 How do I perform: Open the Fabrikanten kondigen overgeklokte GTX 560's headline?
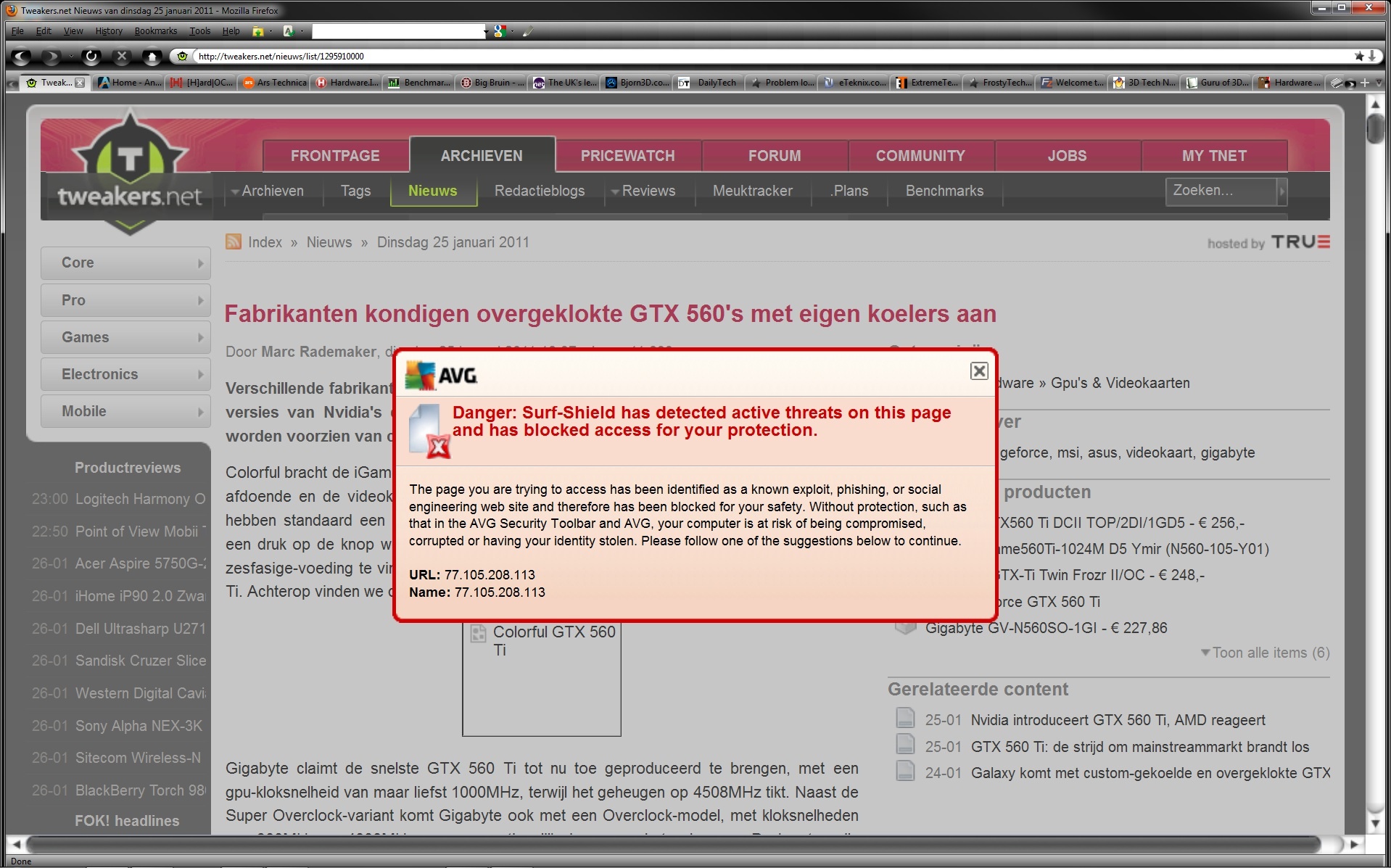pos(610,314)
